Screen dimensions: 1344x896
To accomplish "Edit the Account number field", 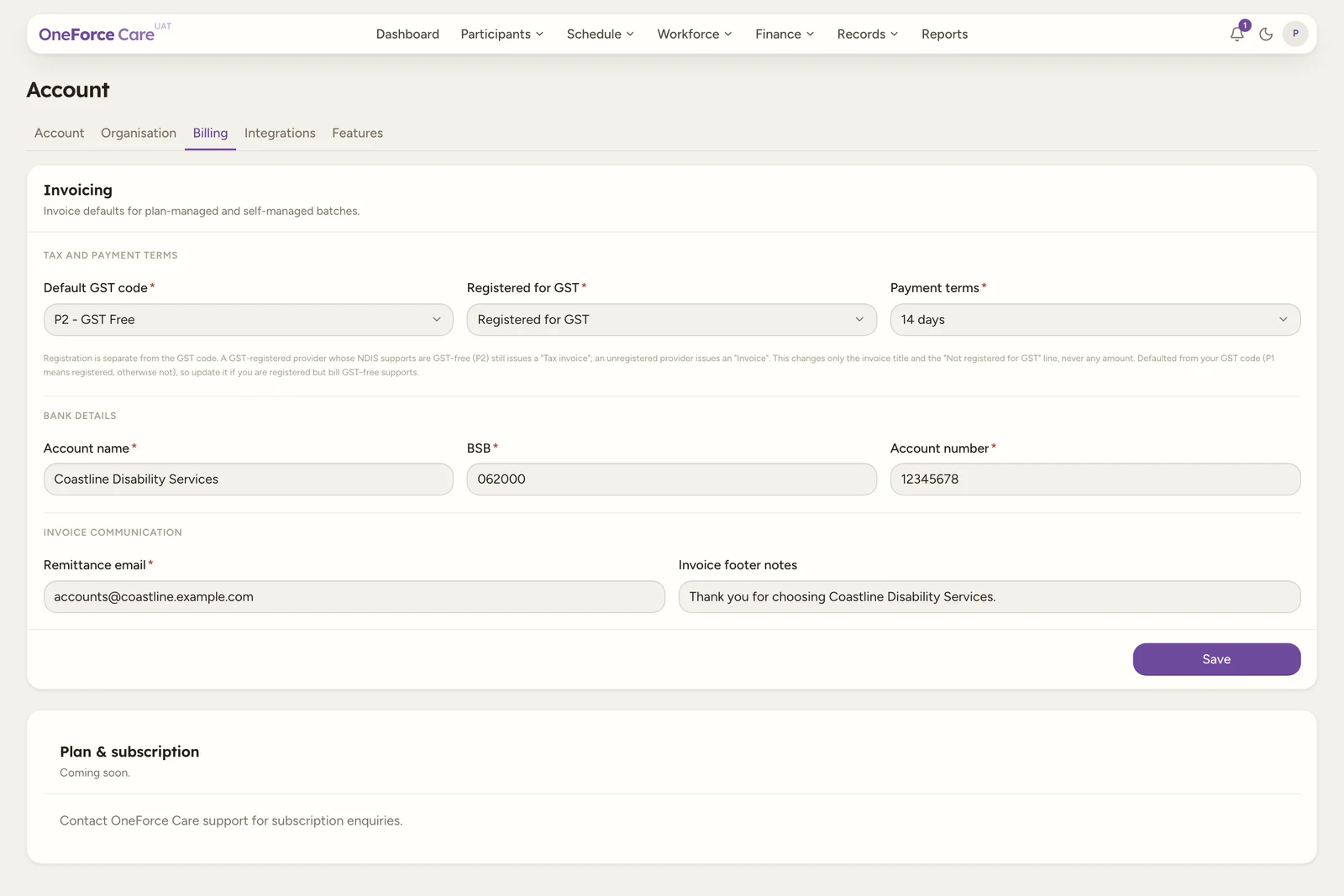I will click(1095, 479).
